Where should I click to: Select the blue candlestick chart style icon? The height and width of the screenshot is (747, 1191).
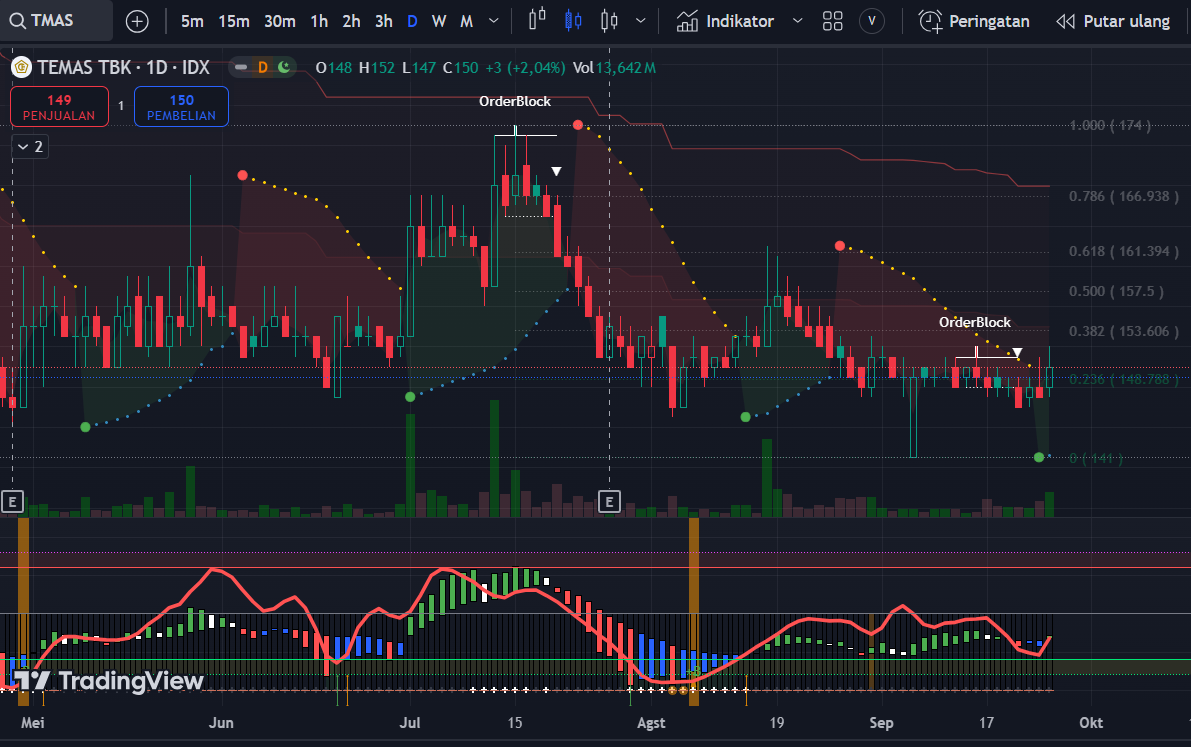[x=572, y=21]
